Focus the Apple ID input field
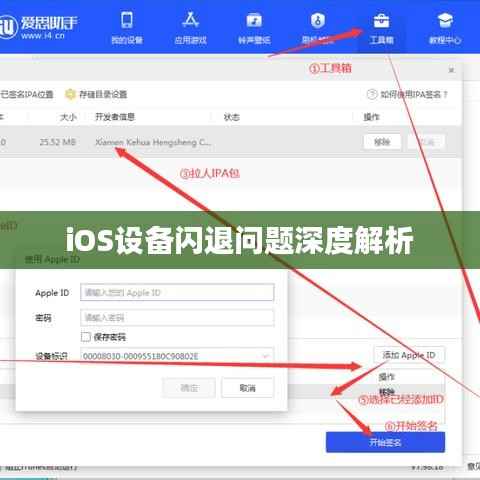The width and height of the screenshot is (480, 480). [177, 292]
